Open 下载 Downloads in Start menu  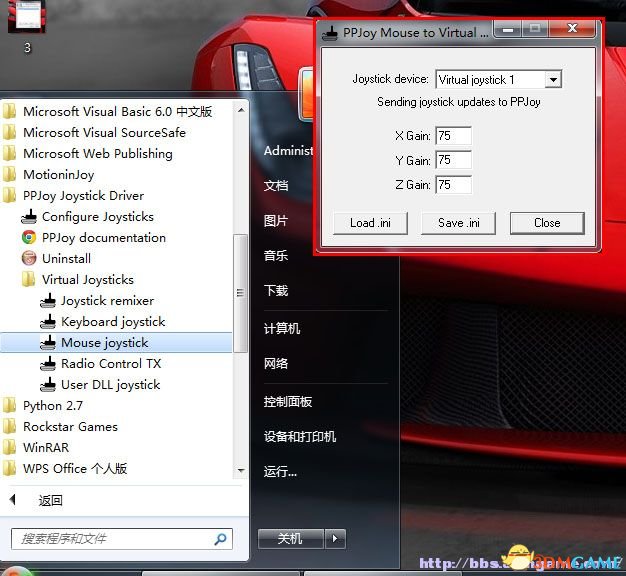[276, 291]
